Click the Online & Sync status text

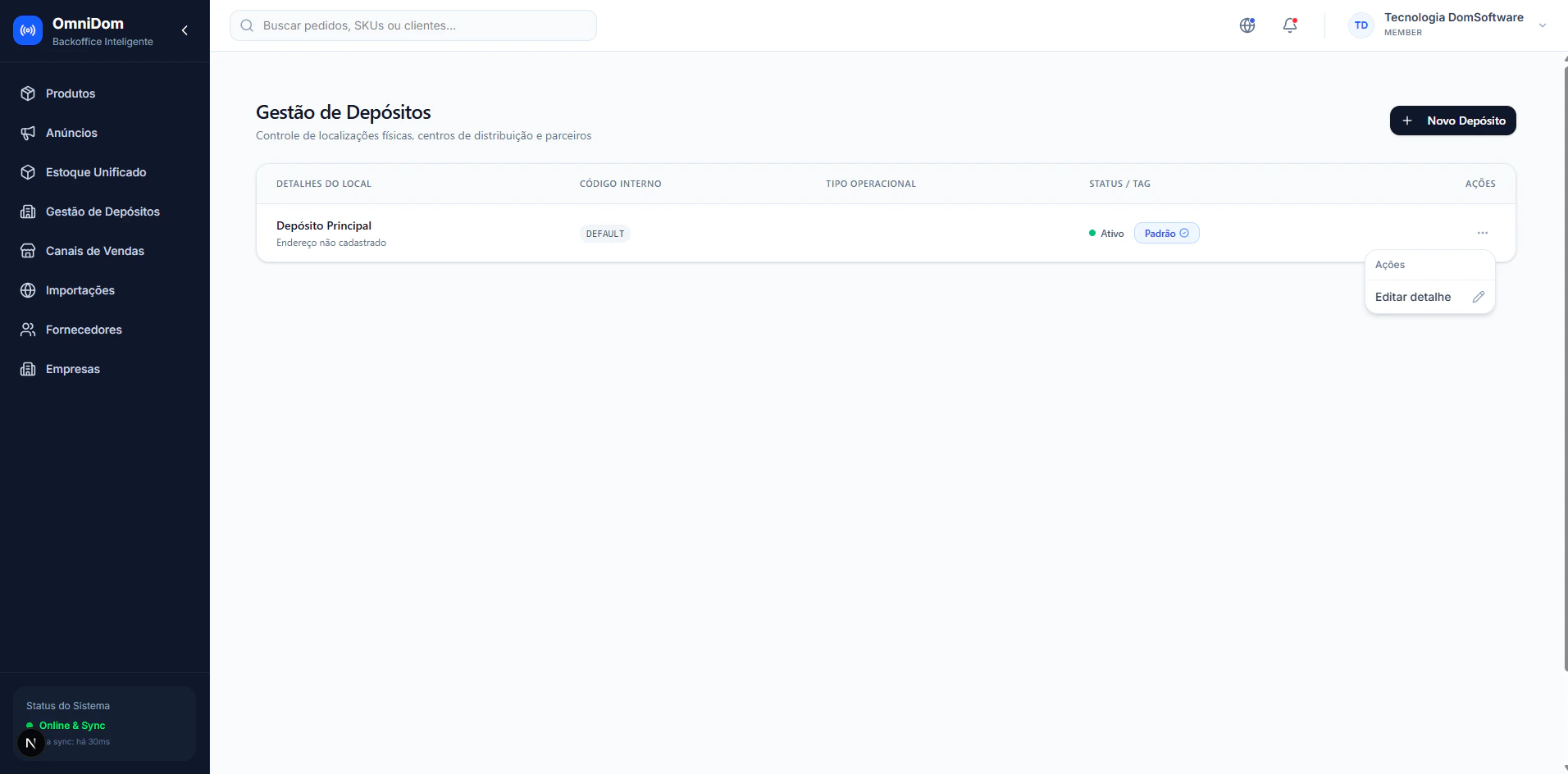[72, 726]
